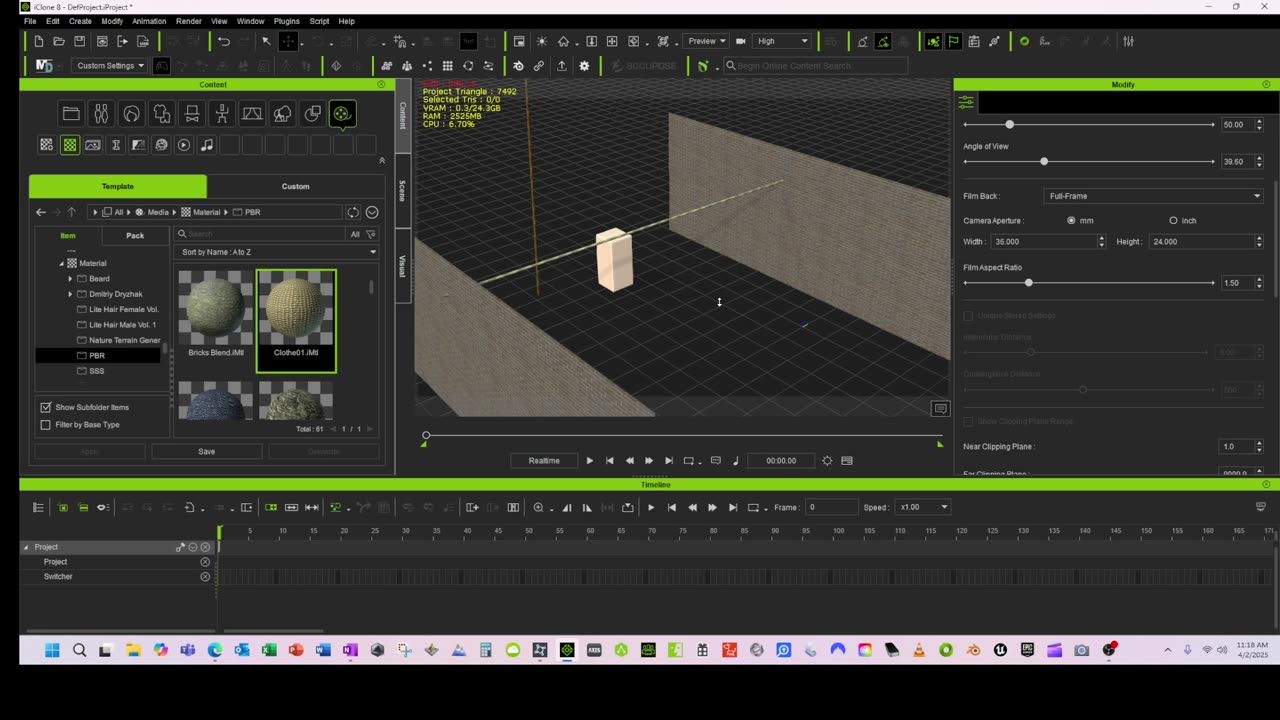
Task: Click the timeline zoom magnifier icon
Action: (539, 507)
